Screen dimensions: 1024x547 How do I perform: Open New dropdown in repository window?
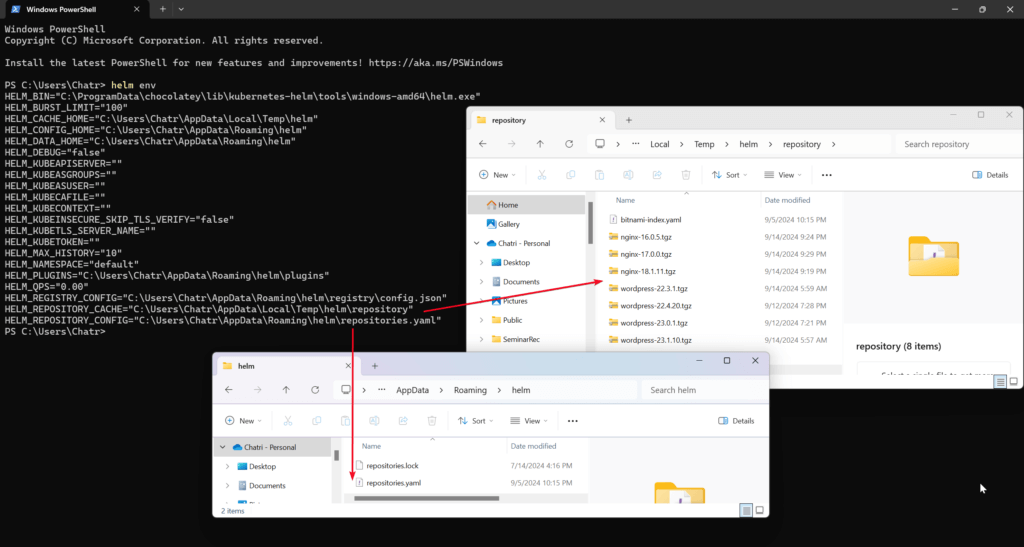(498, 175)
